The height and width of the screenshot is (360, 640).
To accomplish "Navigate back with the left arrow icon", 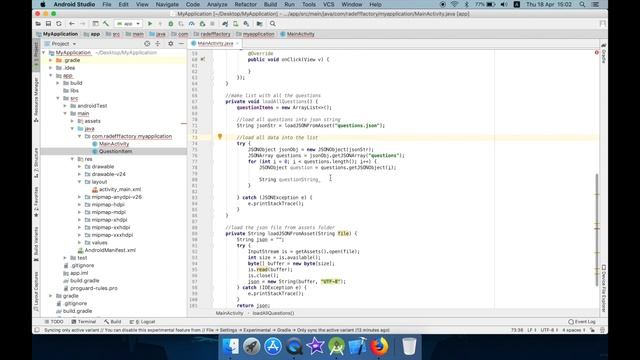I will tap(71, 24).
